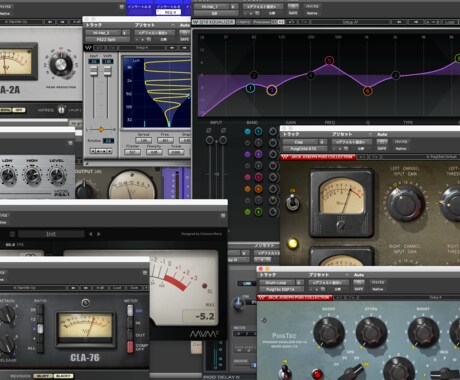
Task: Click LINK button in Mod Delay window
Action: click(x=247, y=283)
